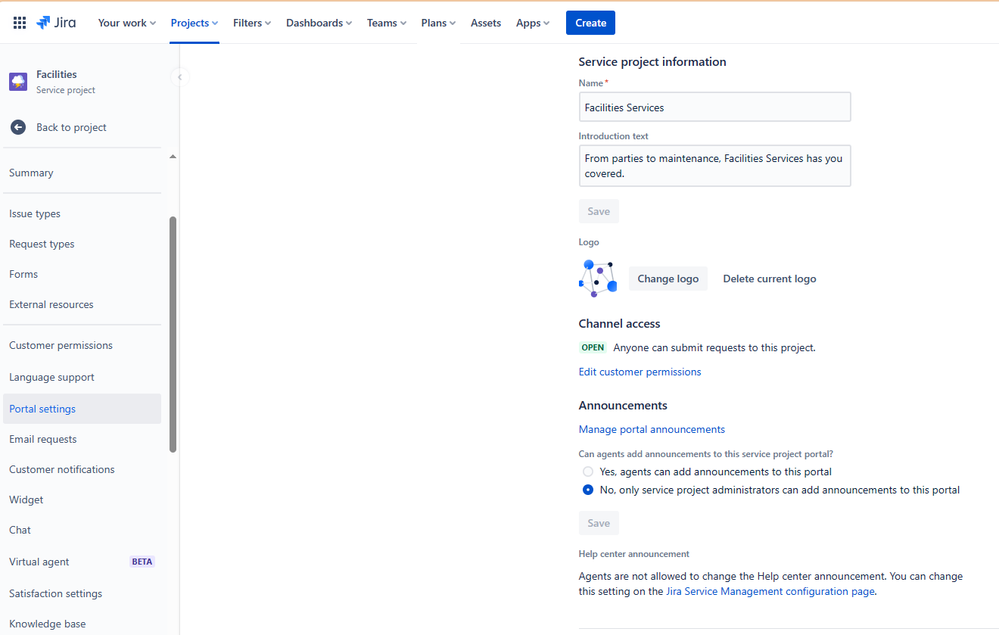Open Summary in the sidebar
This screenshot has height=635, width=999.
[82, 173]
